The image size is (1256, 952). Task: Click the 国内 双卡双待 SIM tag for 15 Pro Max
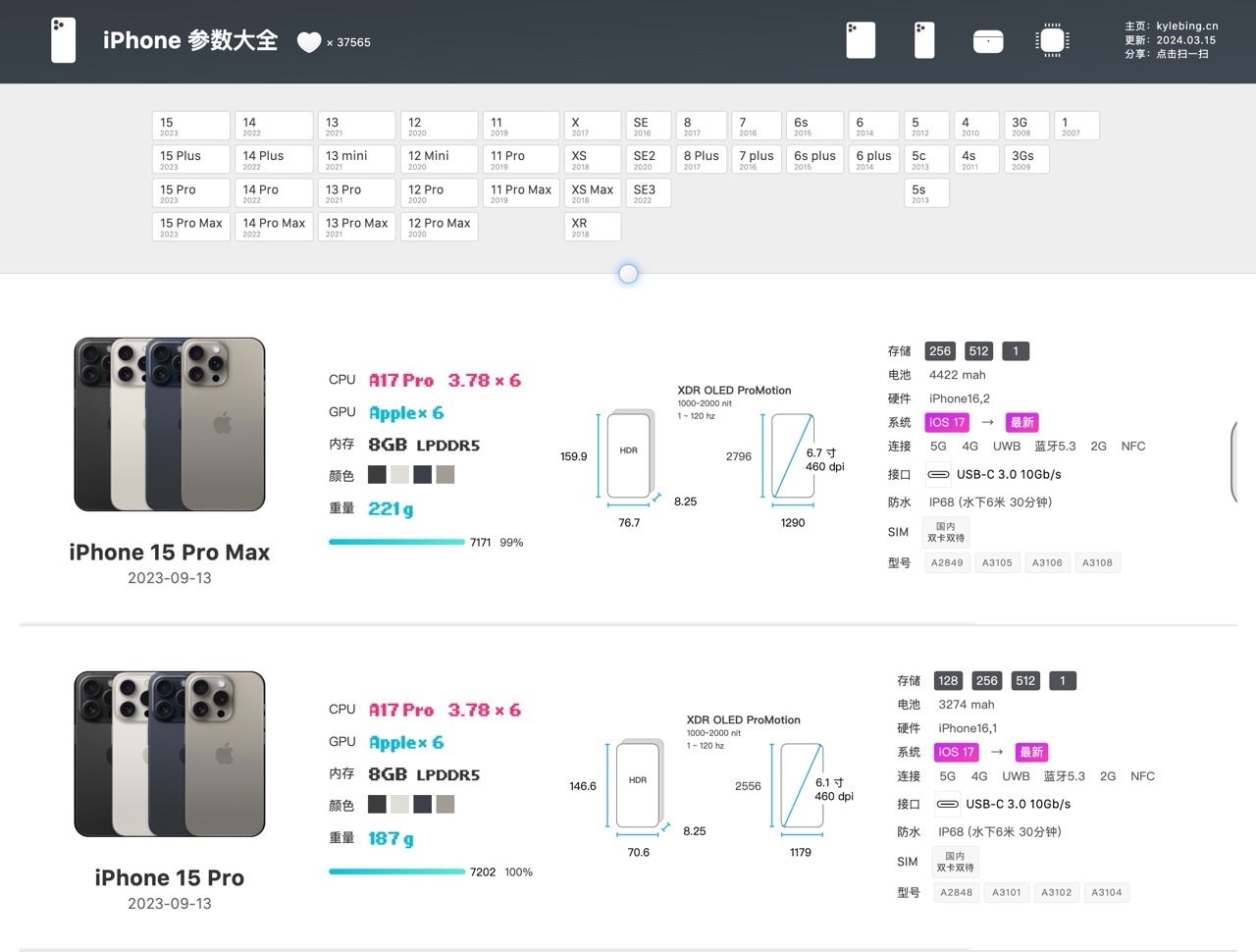point(946,532)
